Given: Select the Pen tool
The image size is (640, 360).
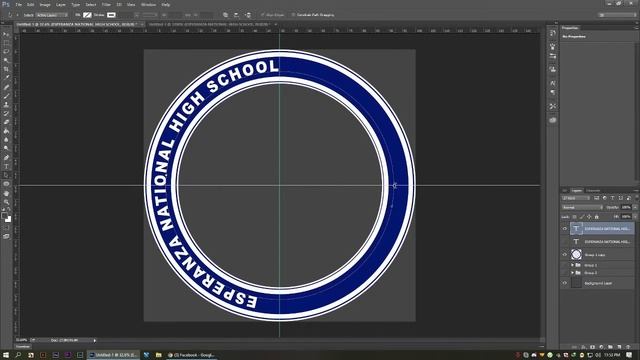Looking at the screenshot, I should [x=6, y=158].
